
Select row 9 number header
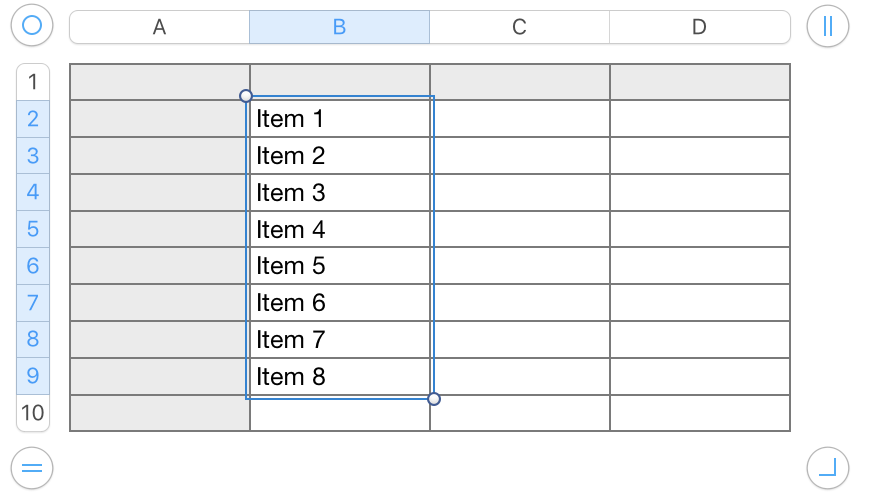pos(33,376)
